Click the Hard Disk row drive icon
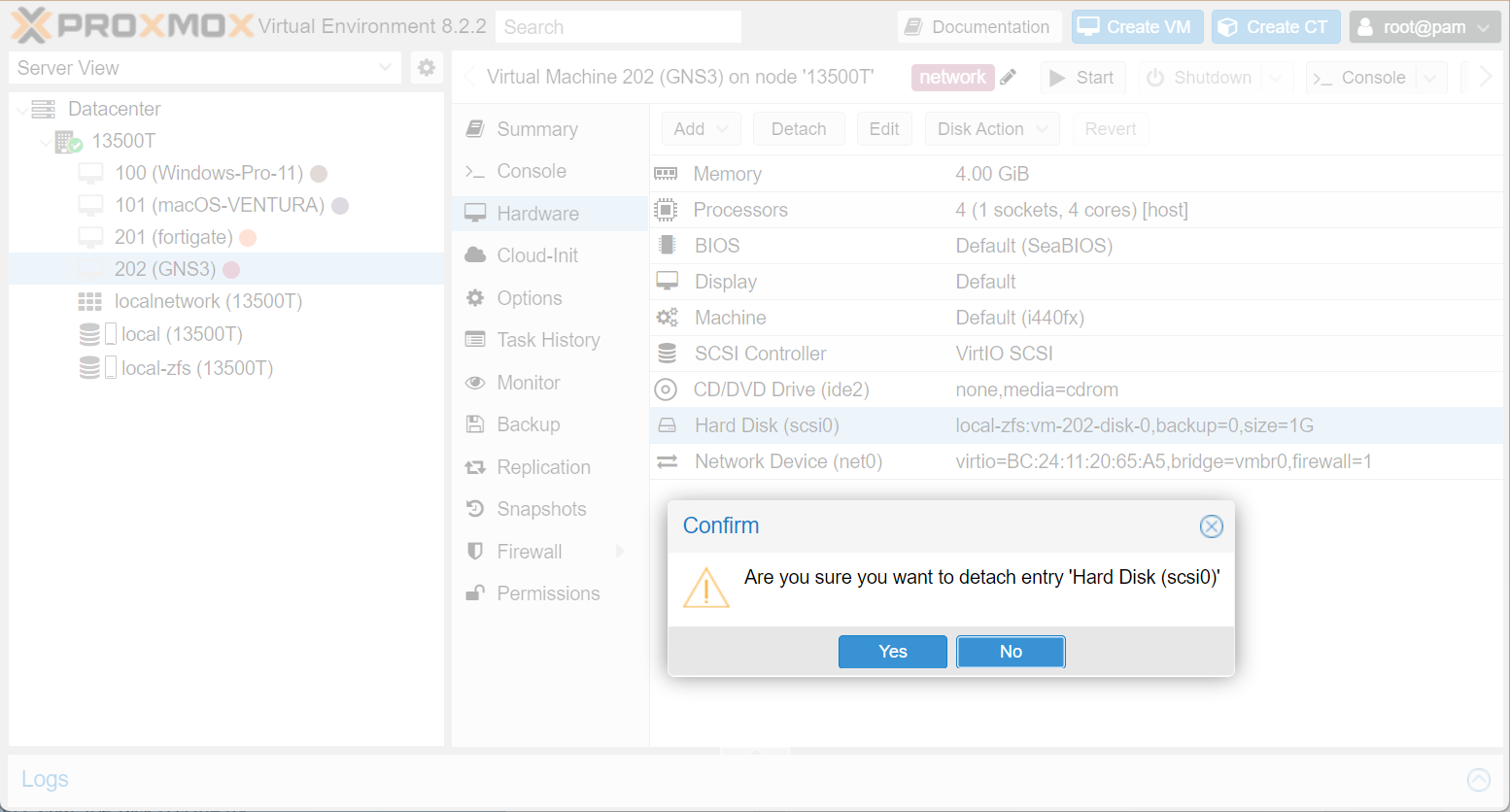 667,425
